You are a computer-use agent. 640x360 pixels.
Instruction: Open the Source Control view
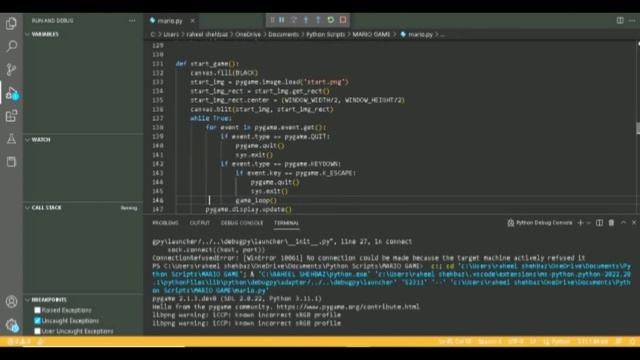pyautogui.click(x=11, y=69)
